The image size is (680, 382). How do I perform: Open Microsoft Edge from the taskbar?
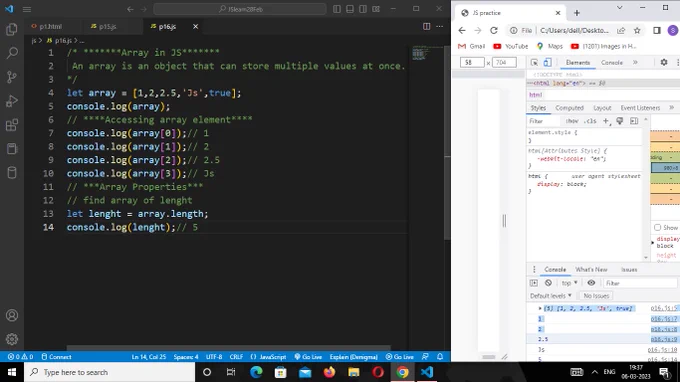[x=256, y=372]
